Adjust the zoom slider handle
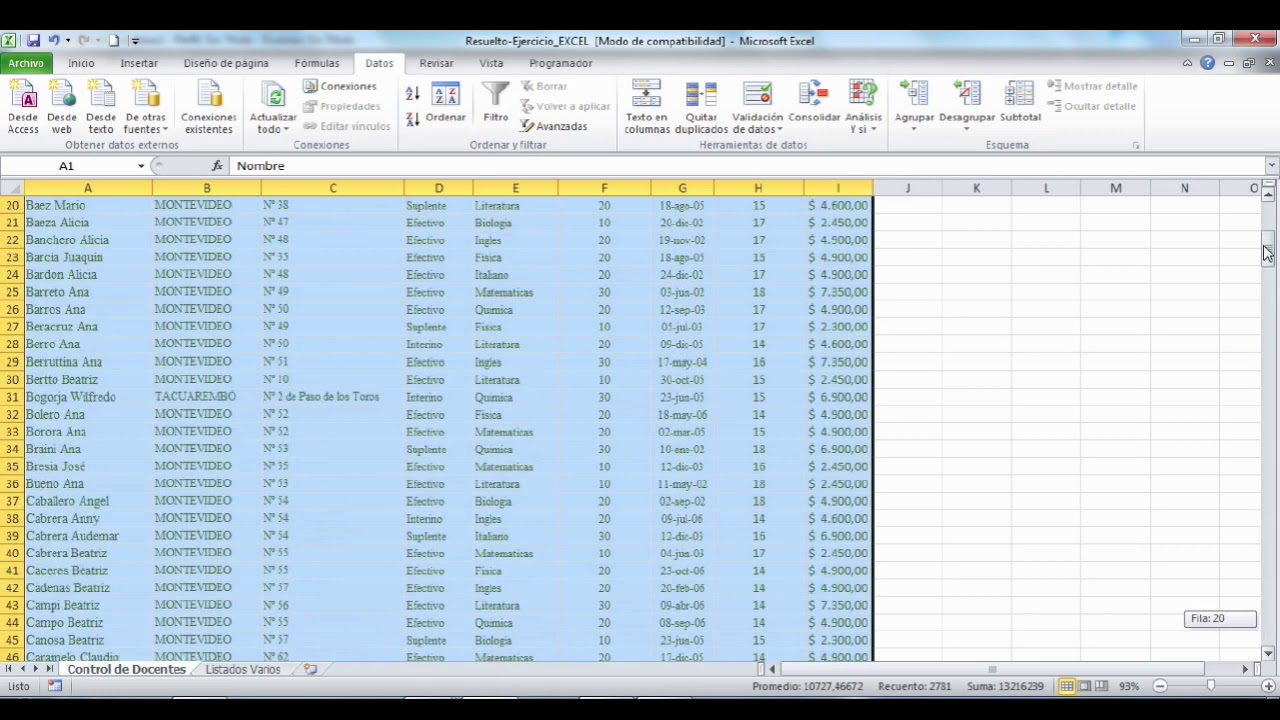Screen dimensions: 1280x720 (1210, 686)
